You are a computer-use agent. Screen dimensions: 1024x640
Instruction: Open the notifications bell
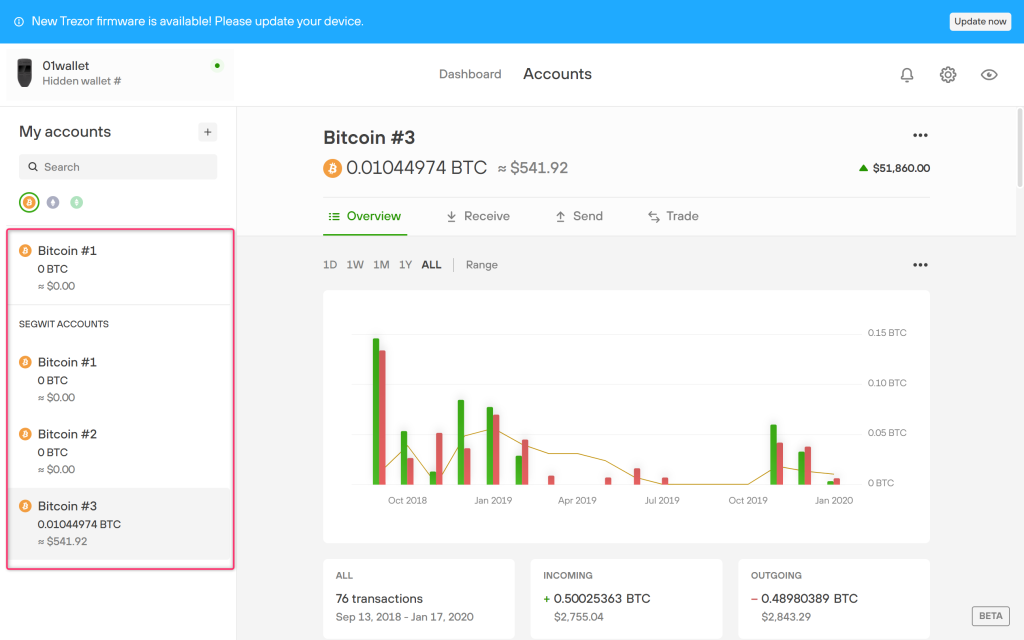coord(906,75)
